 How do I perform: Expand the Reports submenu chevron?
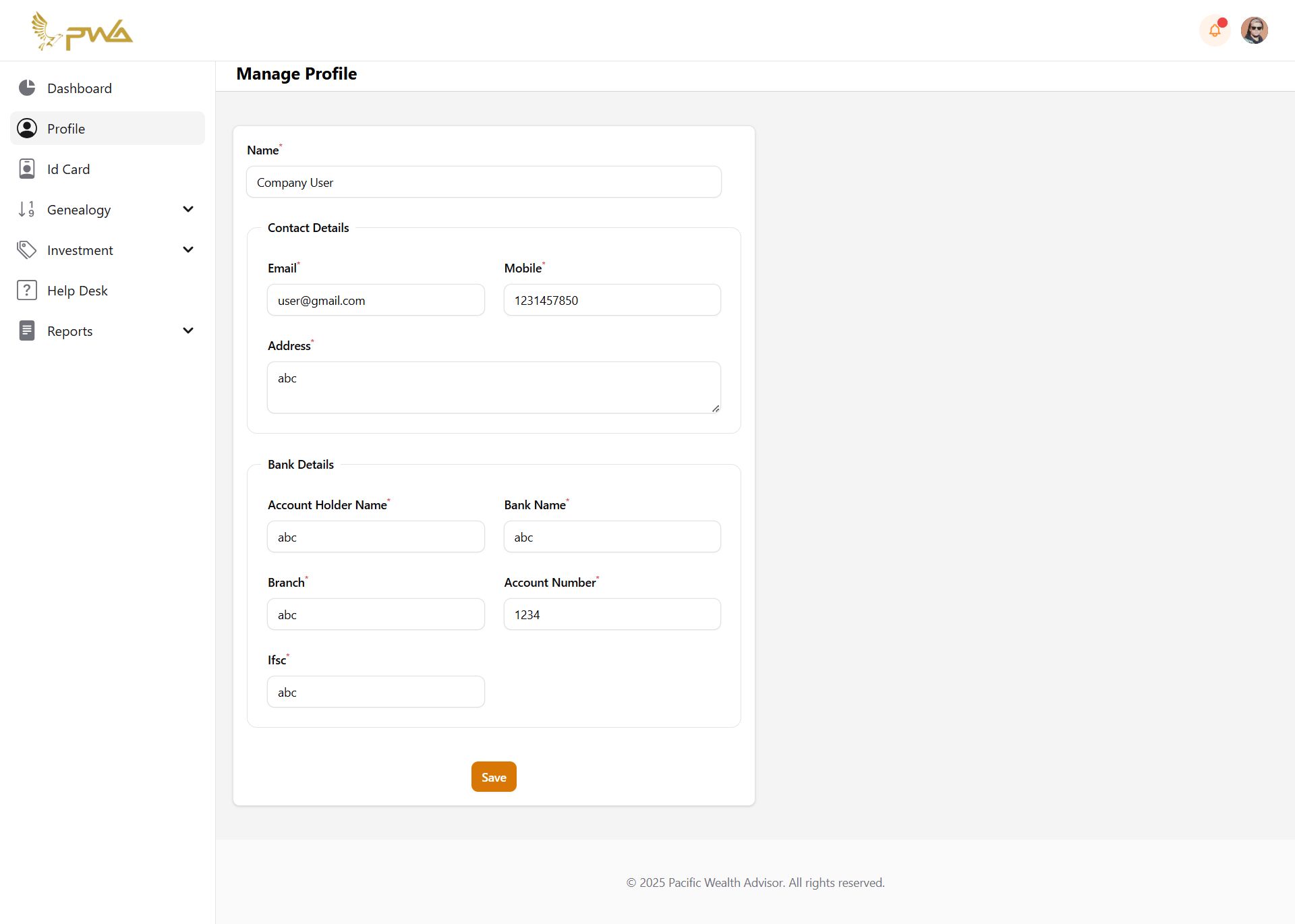click(x=188, y=330)
